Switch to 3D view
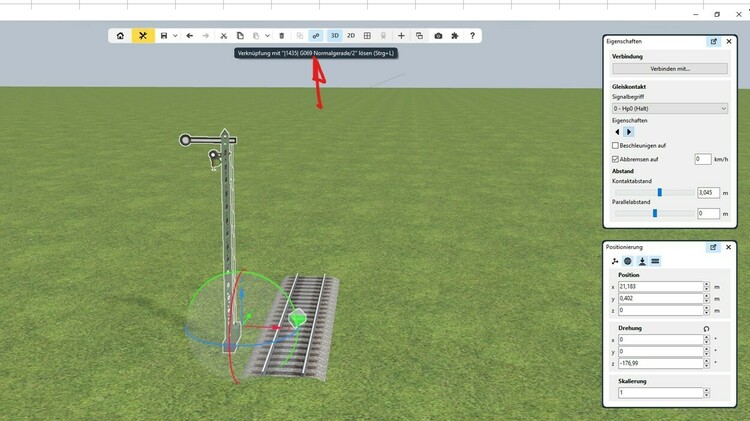The width and height of the screenshot is (750, 421). tap(335, 36)
